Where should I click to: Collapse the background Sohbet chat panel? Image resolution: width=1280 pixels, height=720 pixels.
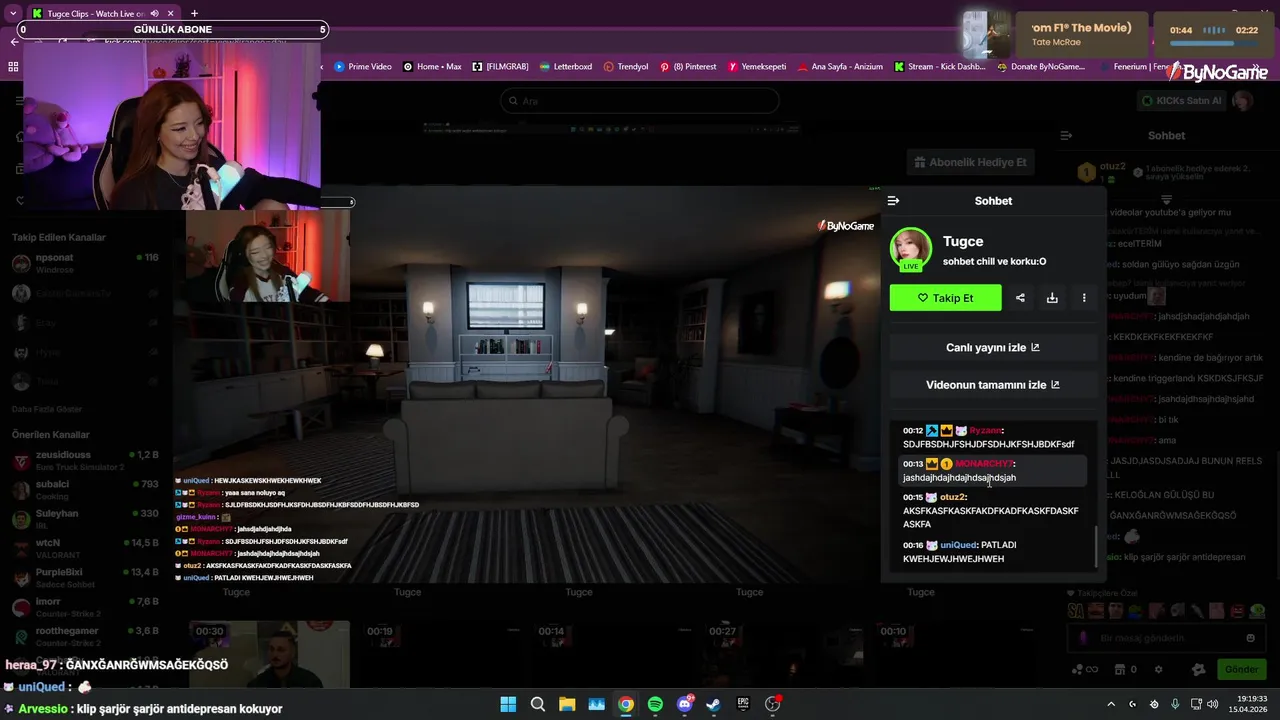tap(1066, 135)
